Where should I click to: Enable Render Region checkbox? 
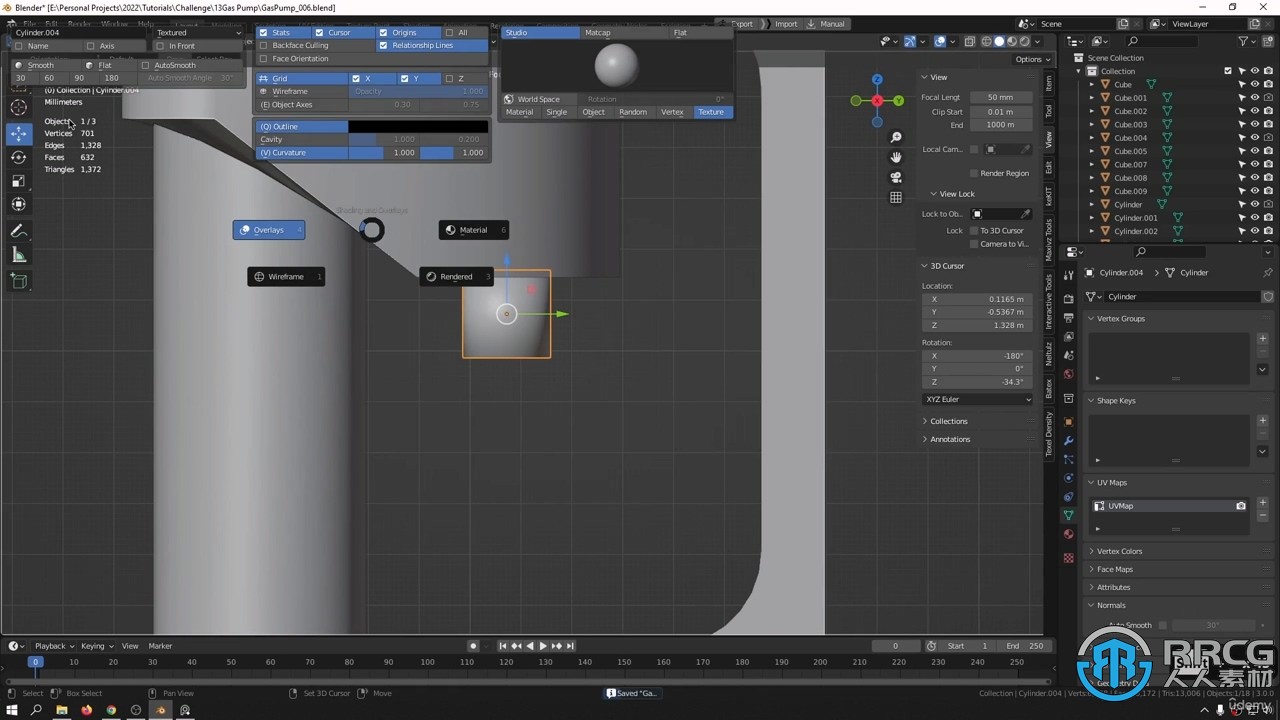pyautogui.click(x=974, y=173)
